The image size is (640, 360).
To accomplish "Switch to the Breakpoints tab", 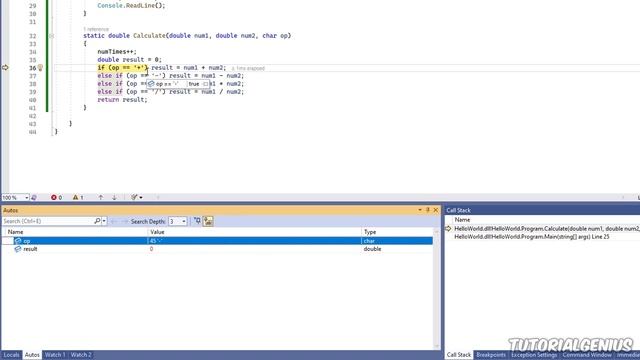I will (491, 355).
